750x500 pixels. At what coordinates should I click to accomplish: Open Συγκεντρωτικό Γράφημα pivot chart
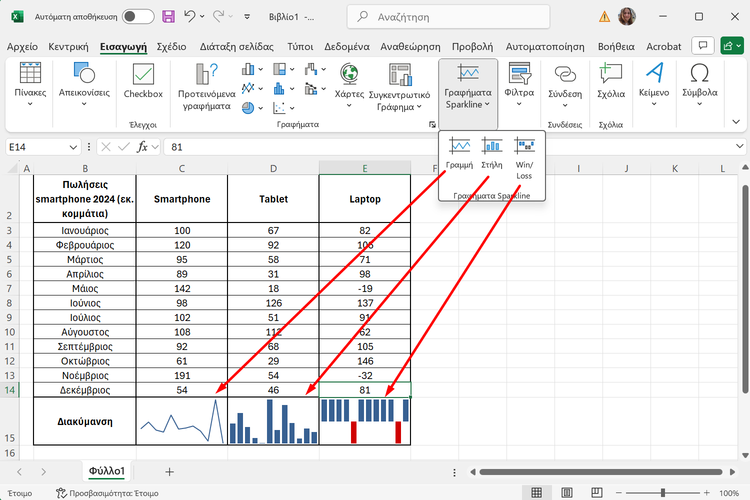pyautogui.click(x=400, y=87)
